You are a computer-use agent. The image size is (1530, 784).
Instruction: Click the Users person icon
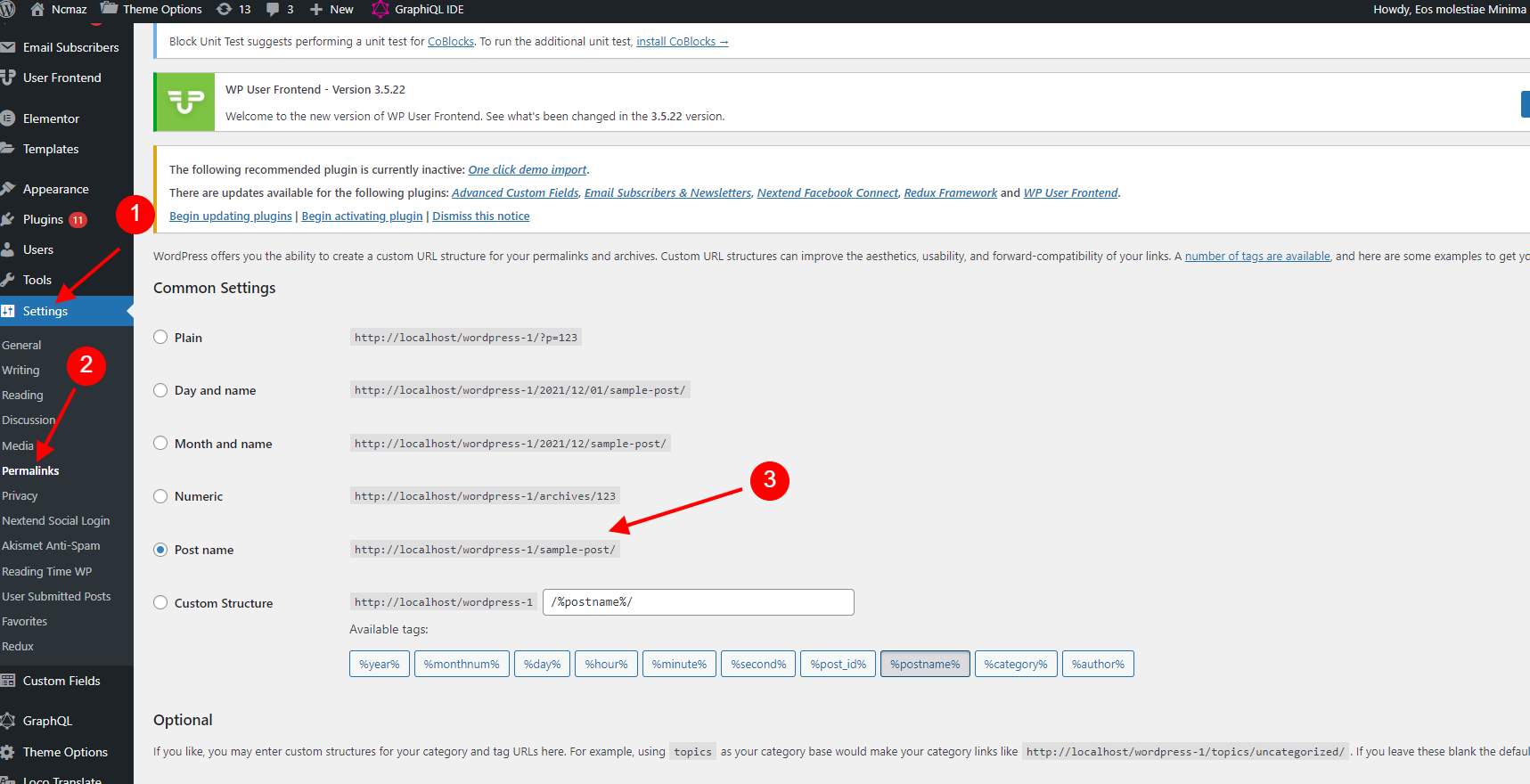pos(8,249)
